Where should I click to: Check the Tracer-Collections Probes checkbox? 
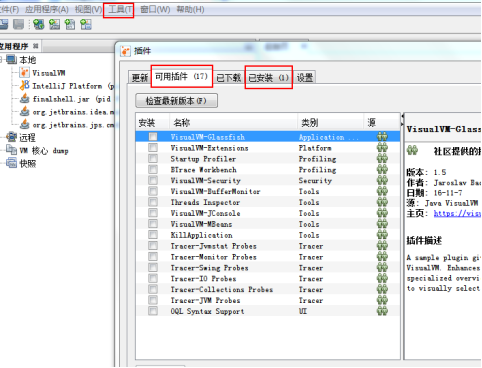153,289
